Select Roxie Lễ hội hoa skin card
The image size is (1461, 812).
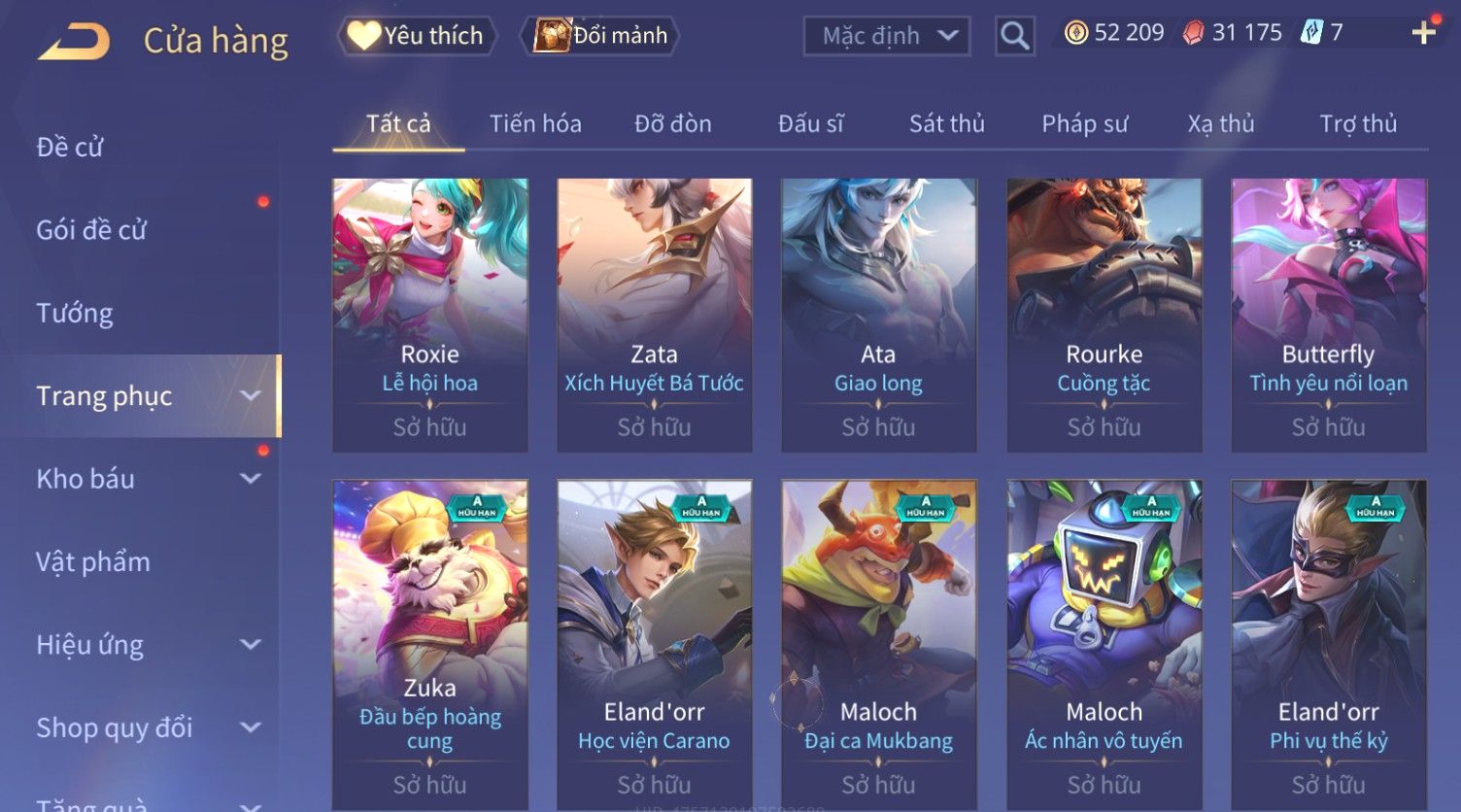(x=430, y=315)
